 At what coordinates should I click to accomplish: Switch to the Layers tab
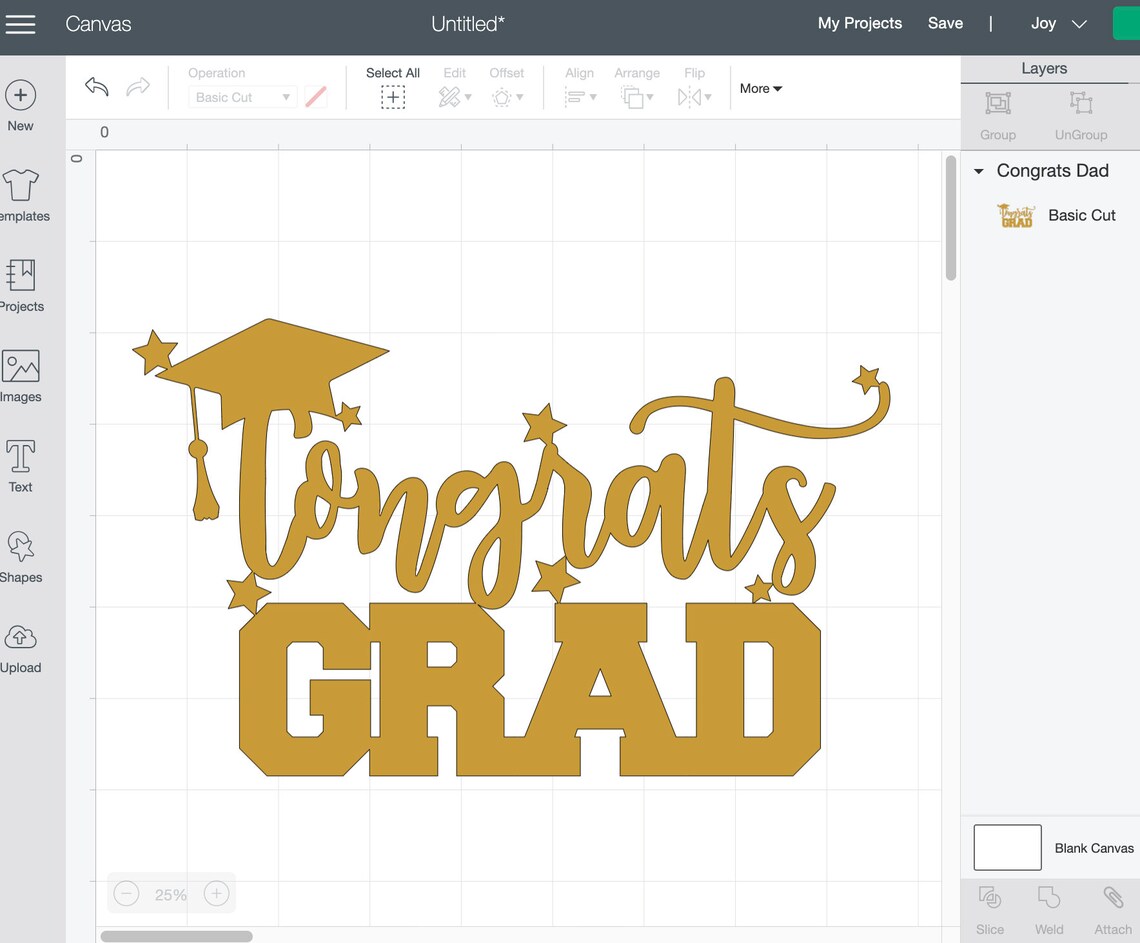point(1044,68)
